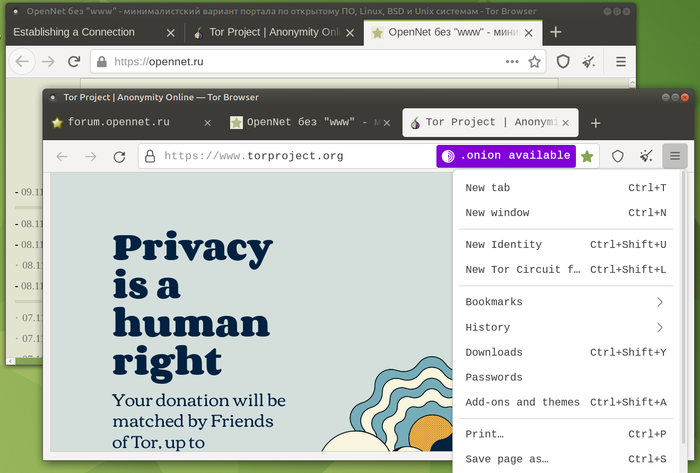Expand the Bookmarks submenu chevron
Viewport: 700px width, 473px height.
tap(660, 302)
